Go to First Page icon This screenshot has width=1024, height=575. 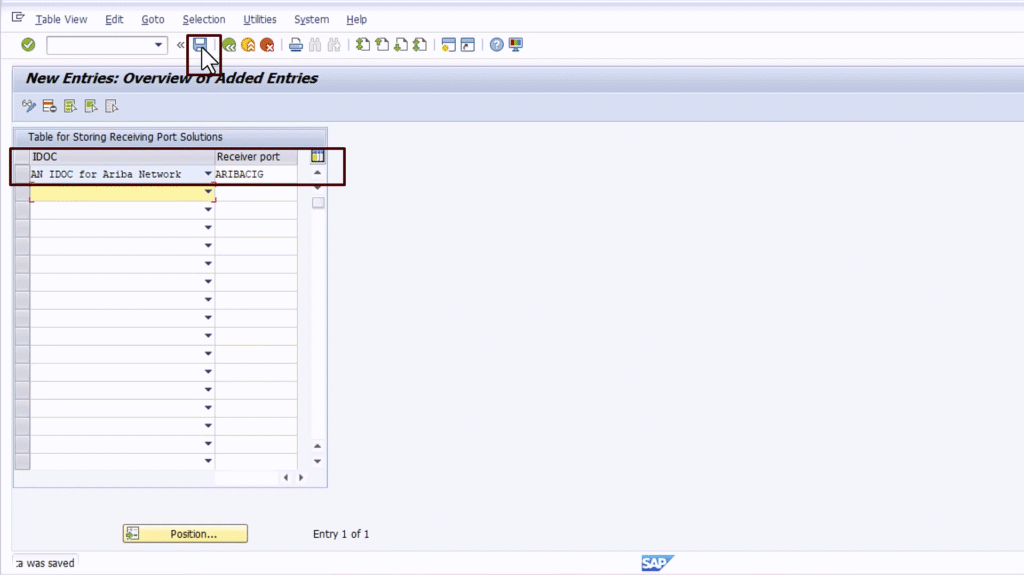click(x=363, y=44)
